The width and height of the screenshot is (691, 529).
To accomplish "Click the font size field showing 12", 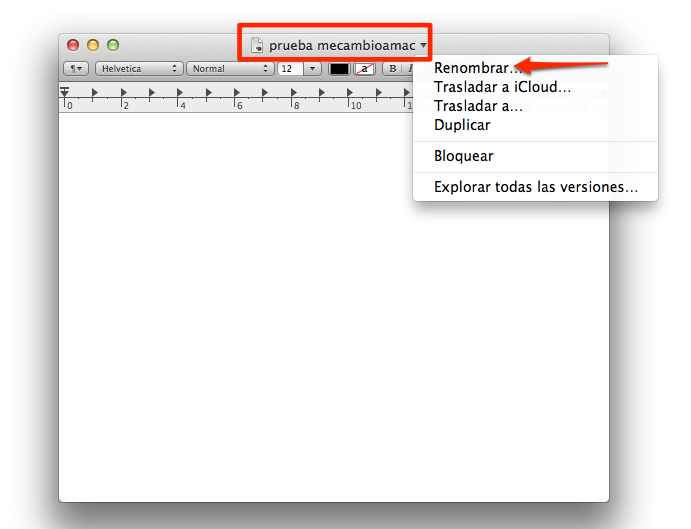I will tap(289, 69).
